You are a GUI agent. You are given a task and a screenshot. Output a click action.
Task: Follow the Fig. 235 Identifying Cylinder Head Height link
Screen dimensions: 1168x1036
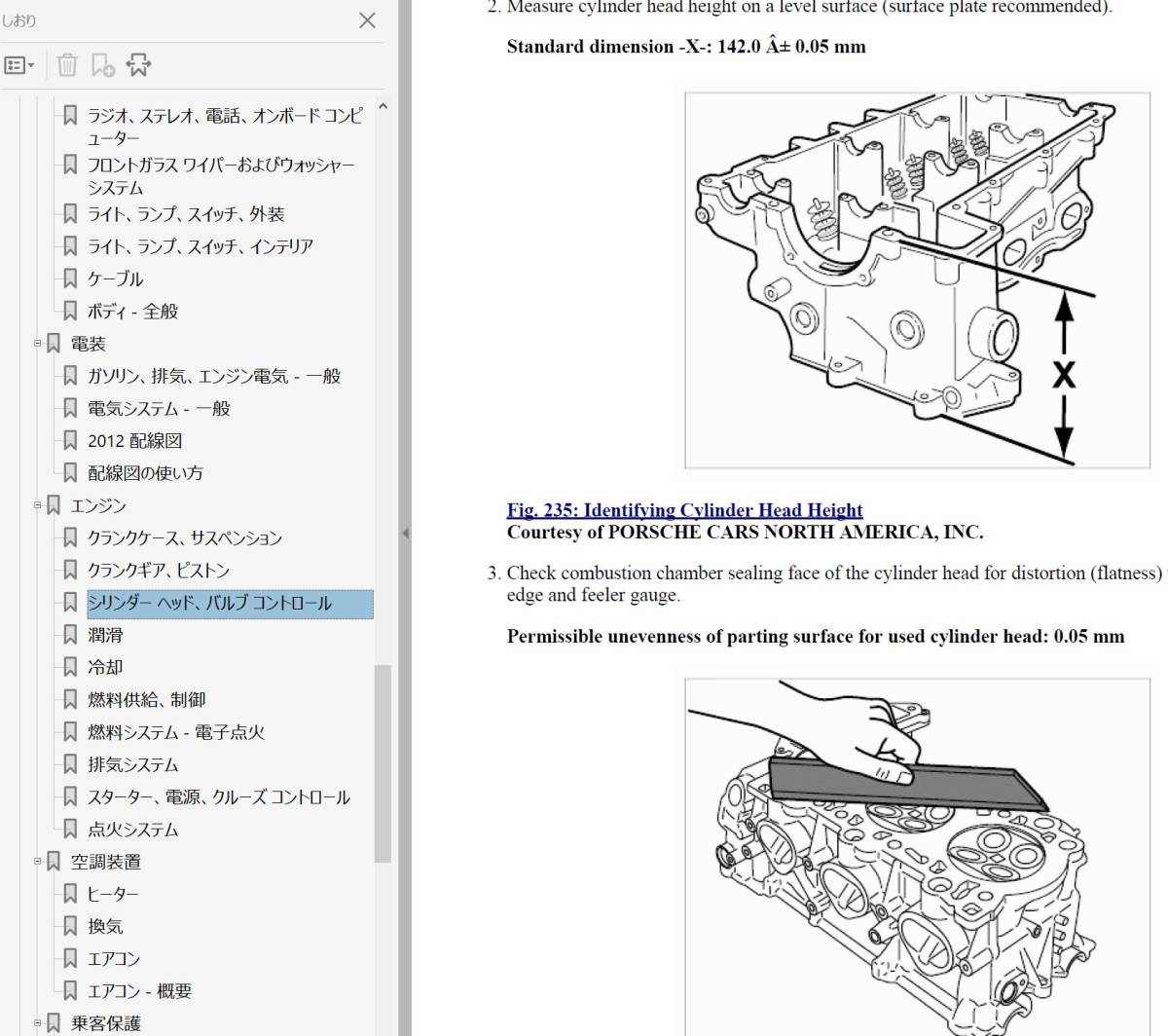(684, 510)
